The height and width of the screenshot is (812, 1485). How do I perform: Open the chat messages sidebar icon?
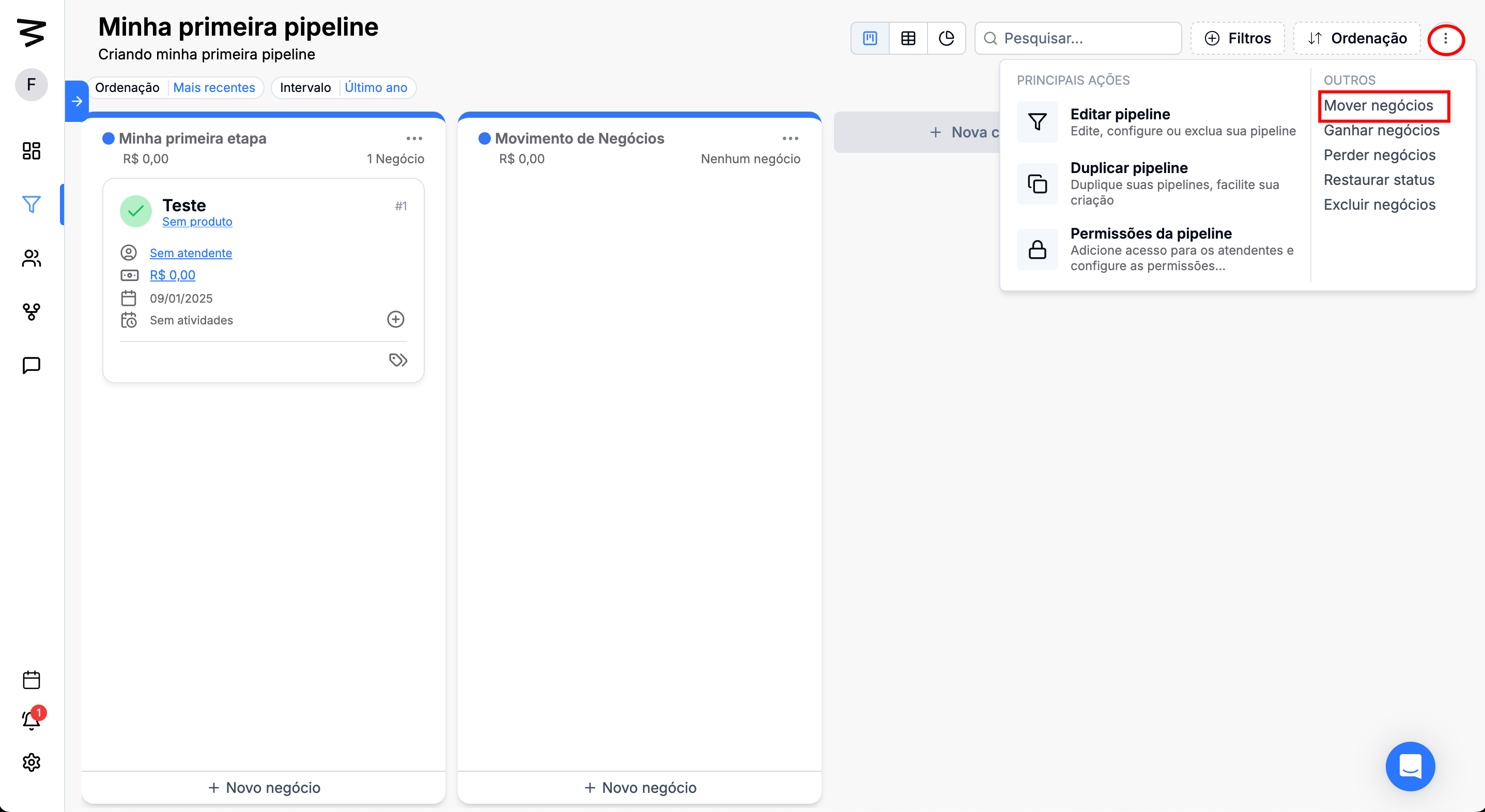point(31,365)
